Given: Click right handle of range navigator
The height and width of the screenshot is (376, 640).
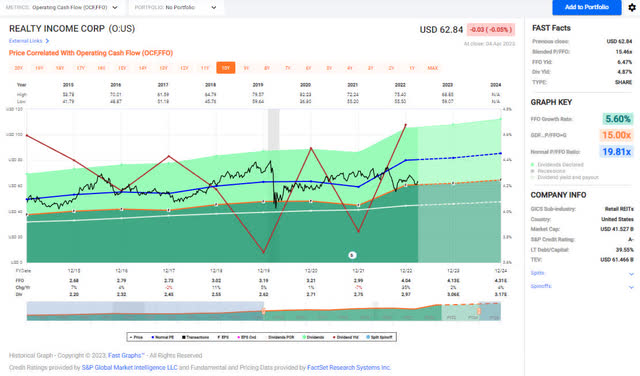Looking at the screenshot, I should click(x=479, y=311).
